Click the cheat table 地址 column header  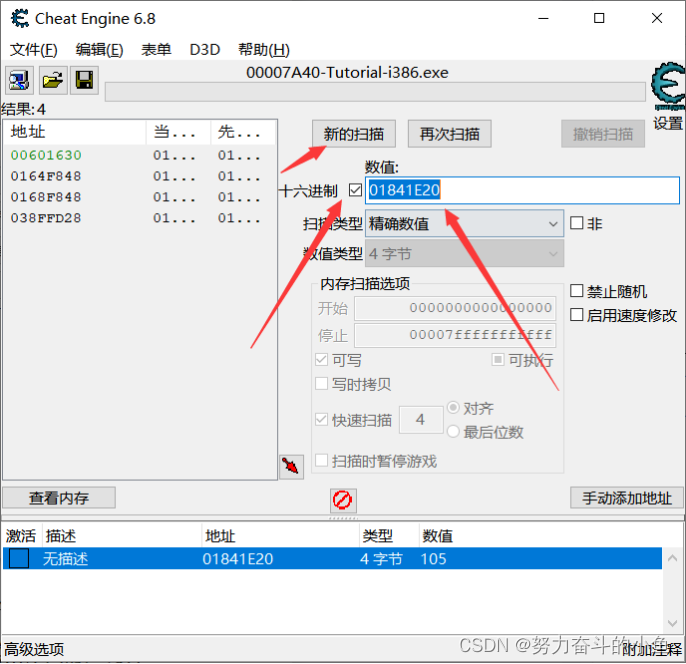tap(220, 536)
